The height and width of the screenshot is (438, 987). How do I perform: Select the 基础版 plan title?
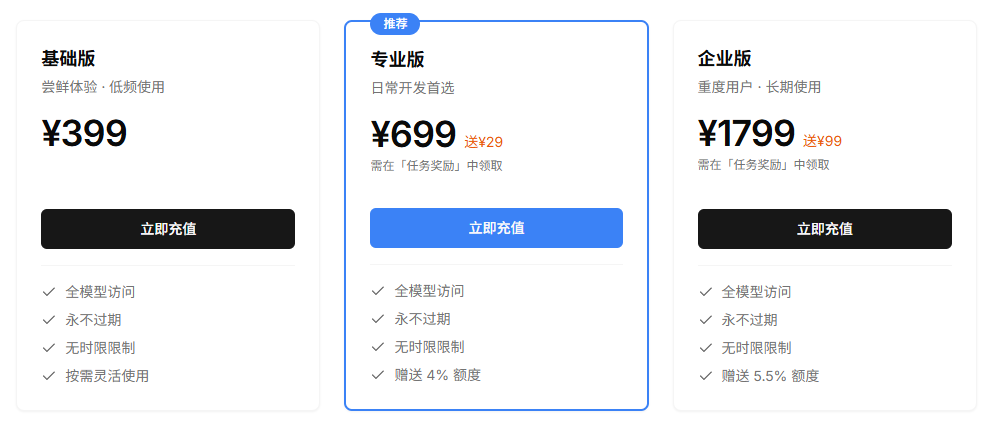coord(68,59)
